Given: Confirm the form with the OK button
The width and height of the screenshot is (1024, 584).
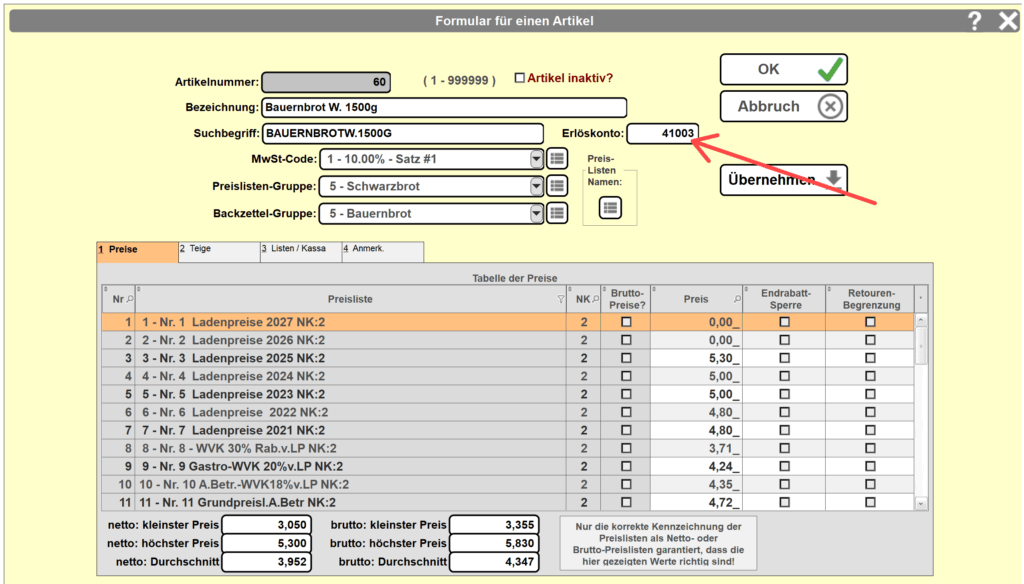Looking at the screenshot, I should tap(783, 70).
